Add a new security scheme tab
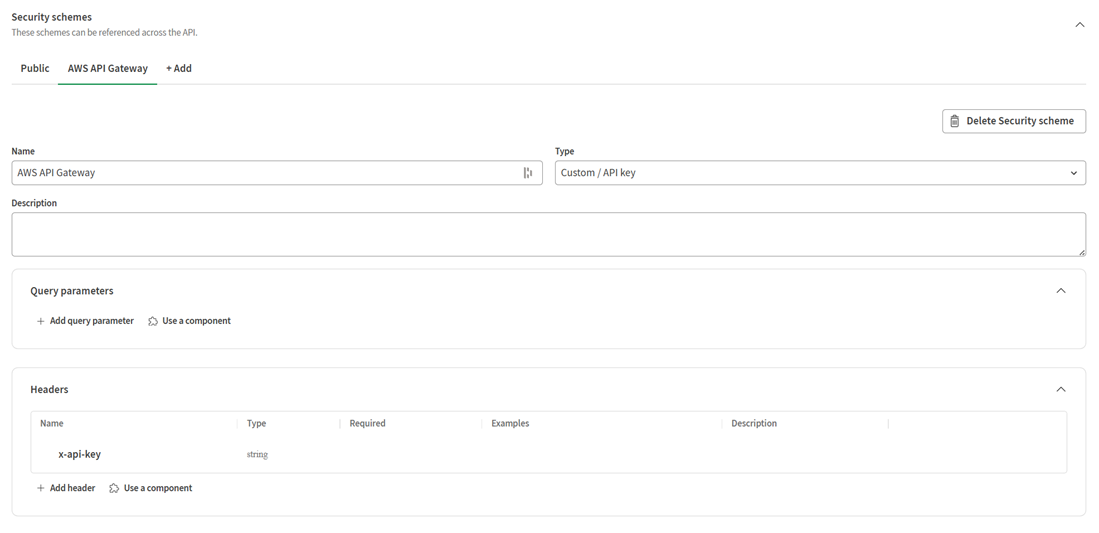Image resolution: width=1099 pixels, height=533 pixels. 179,68
